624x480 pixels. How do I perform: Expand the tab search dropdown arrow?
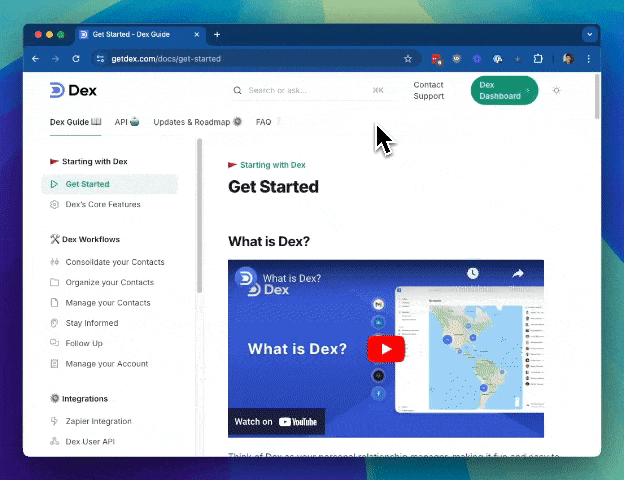(x=589, y=35)
